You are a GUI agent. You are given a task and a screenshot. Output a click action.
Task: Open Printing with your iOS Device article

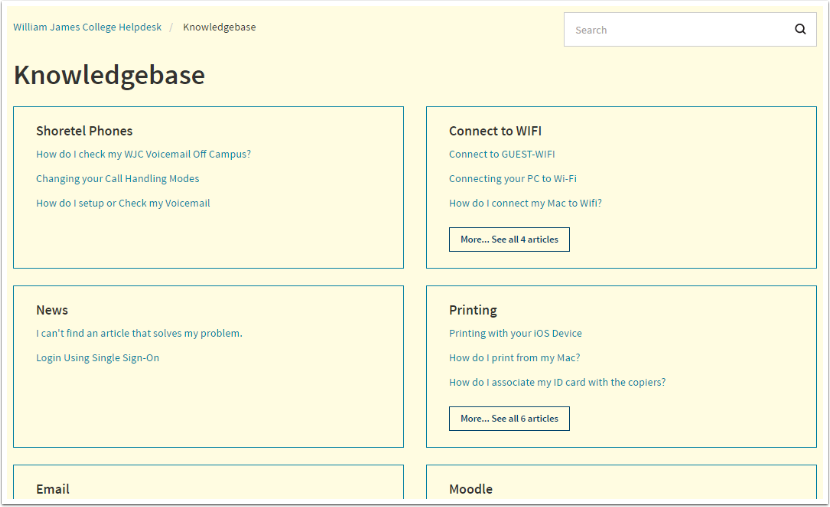[x=515, y=333]
